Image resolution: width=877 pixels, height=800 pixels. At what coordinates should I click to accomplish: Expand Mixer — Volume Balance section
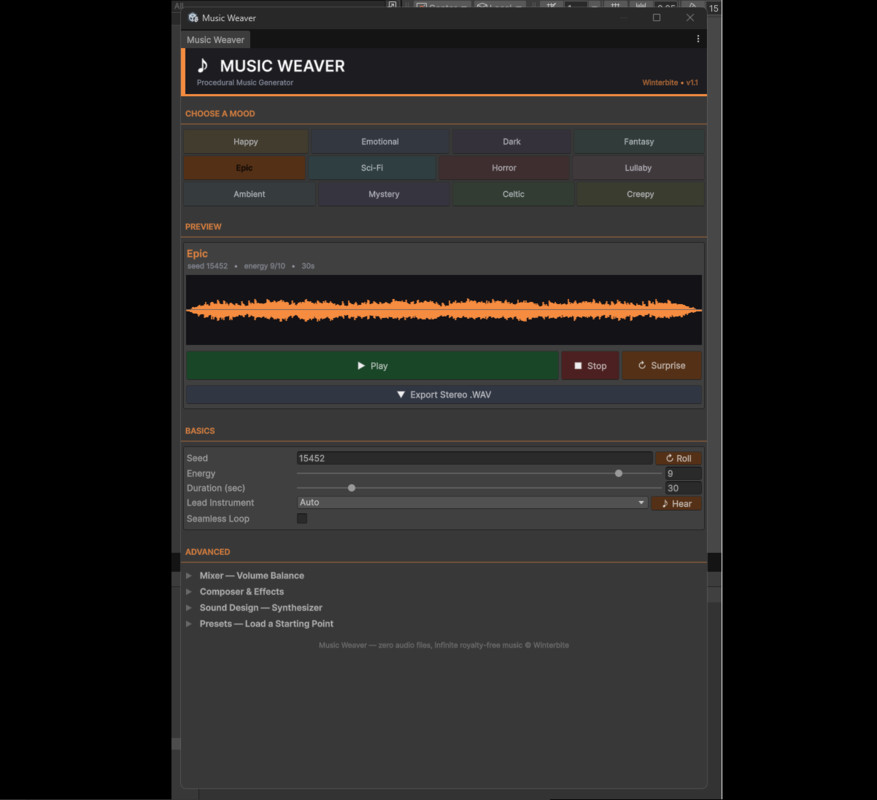click(252, 576)
